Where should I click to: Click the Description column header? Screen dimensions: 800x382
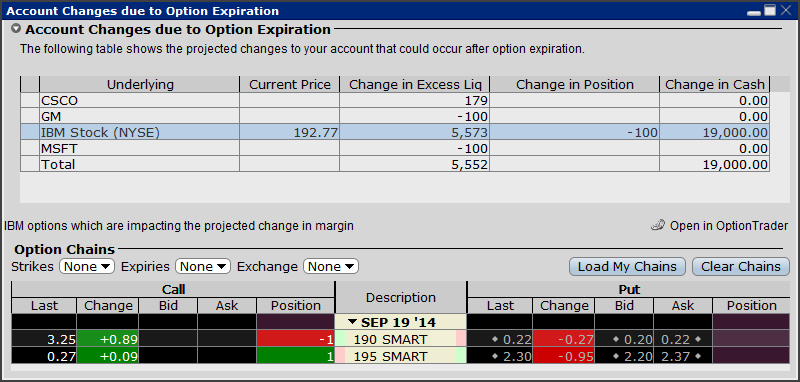[x=401, y=297]
